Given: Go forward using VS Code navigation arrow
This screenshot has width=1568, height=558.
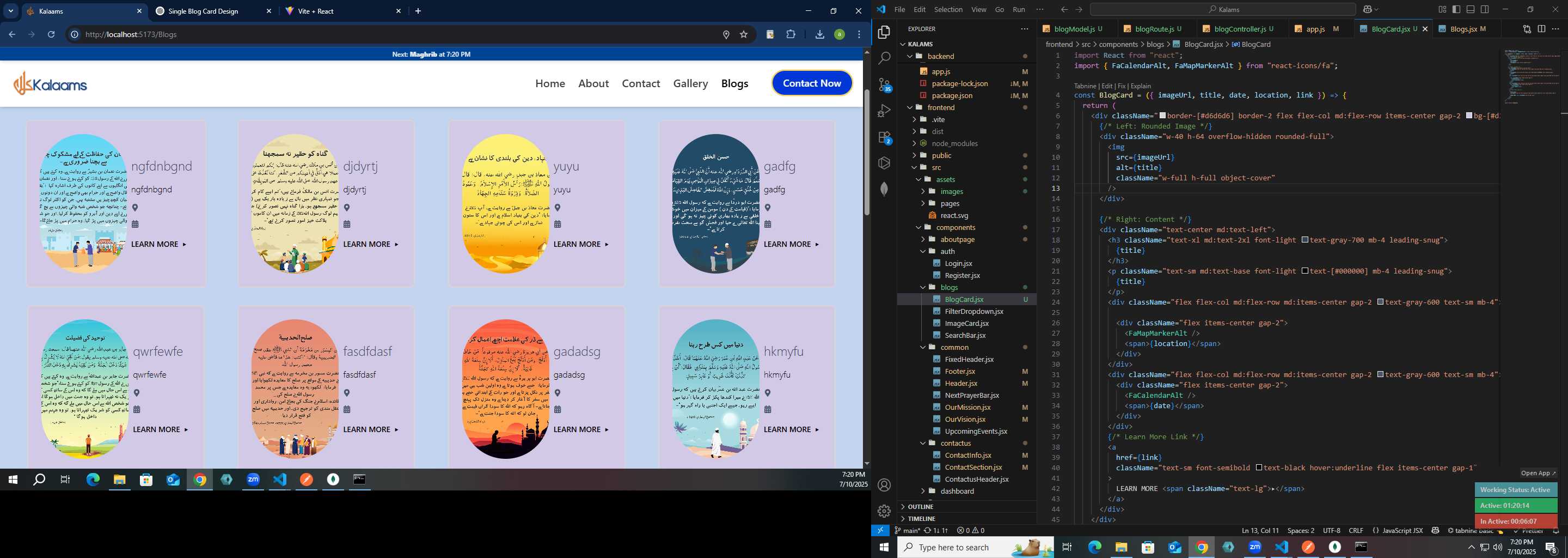Looking at the screenshot, I should click(1079, 9).
